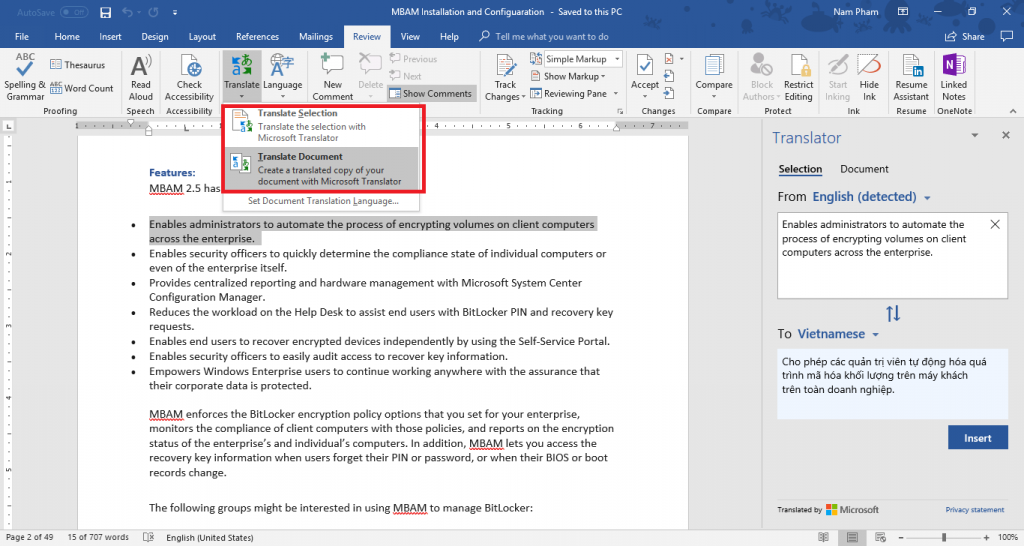The width and height of the screenshot is (1024, 546).
Task: Switch to the Design tab
Action: pos(155,37)
